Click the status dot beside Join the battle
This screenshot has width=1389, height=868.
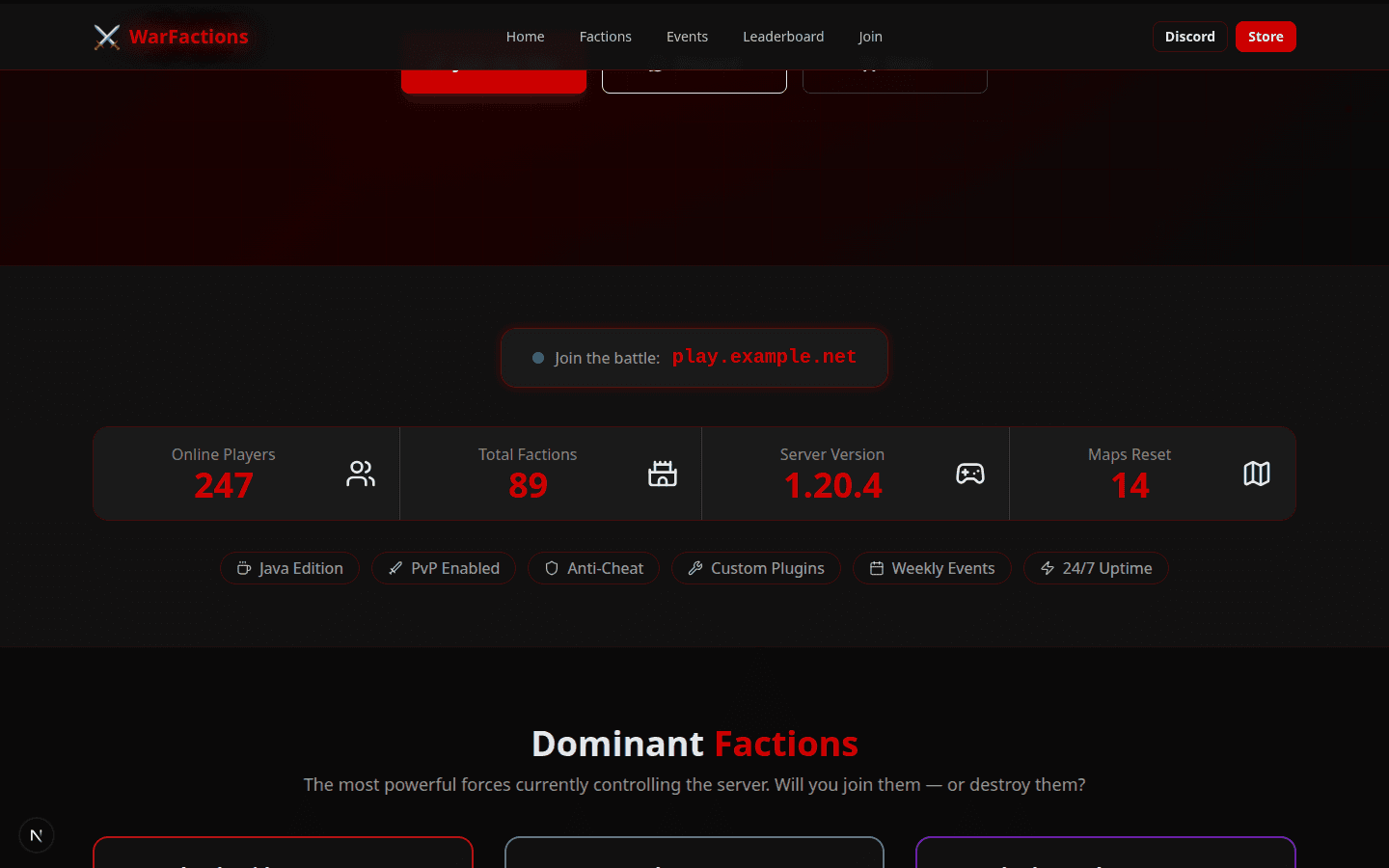click(x=537, y=357)
